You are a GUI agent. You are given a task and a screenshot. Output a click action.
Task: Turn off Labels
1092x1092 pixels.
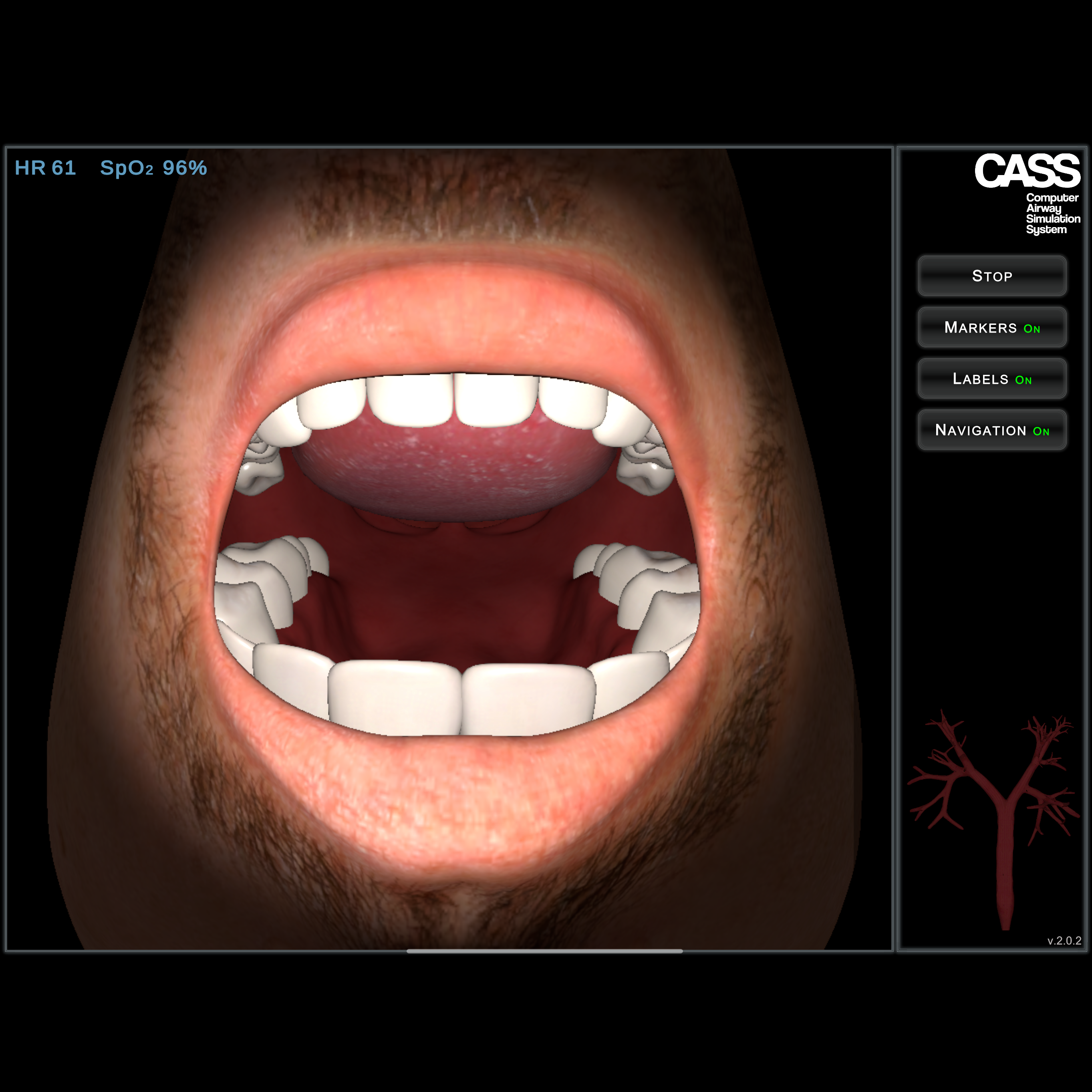coord(992,379)
